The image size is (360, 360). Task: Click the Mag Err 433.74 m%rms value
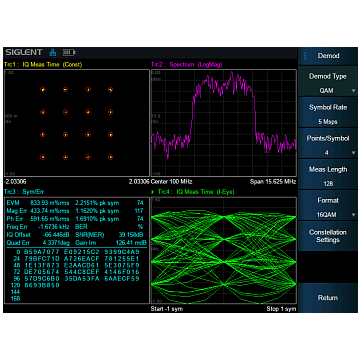[x=50, y=211]
